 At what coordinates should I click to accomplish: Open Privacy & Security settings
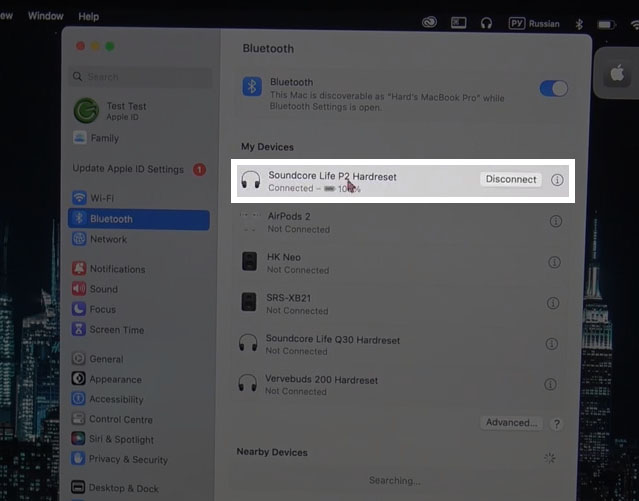tap(119, 459)
